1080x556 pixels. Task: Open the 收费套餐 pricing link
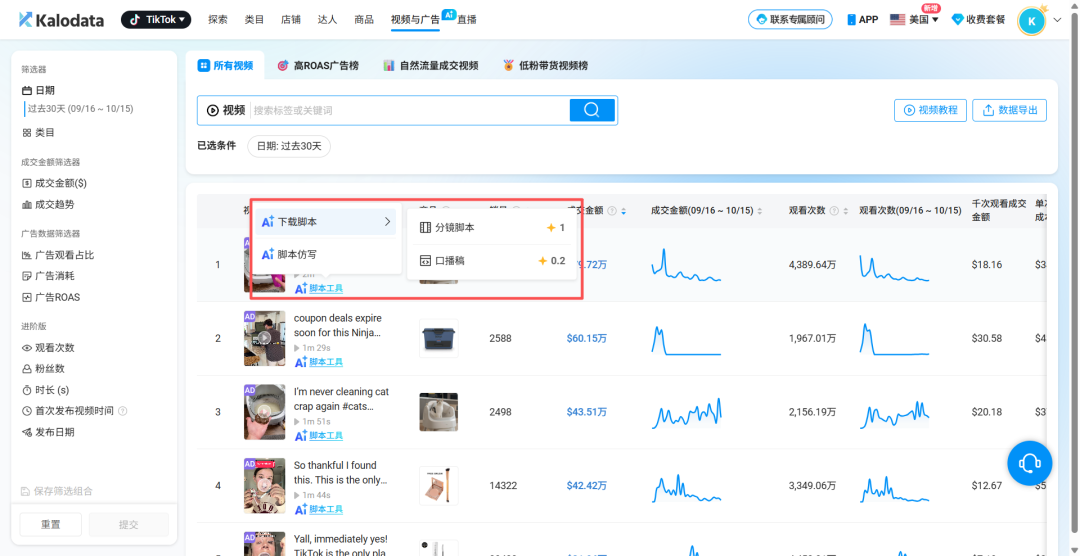[978, 20]
